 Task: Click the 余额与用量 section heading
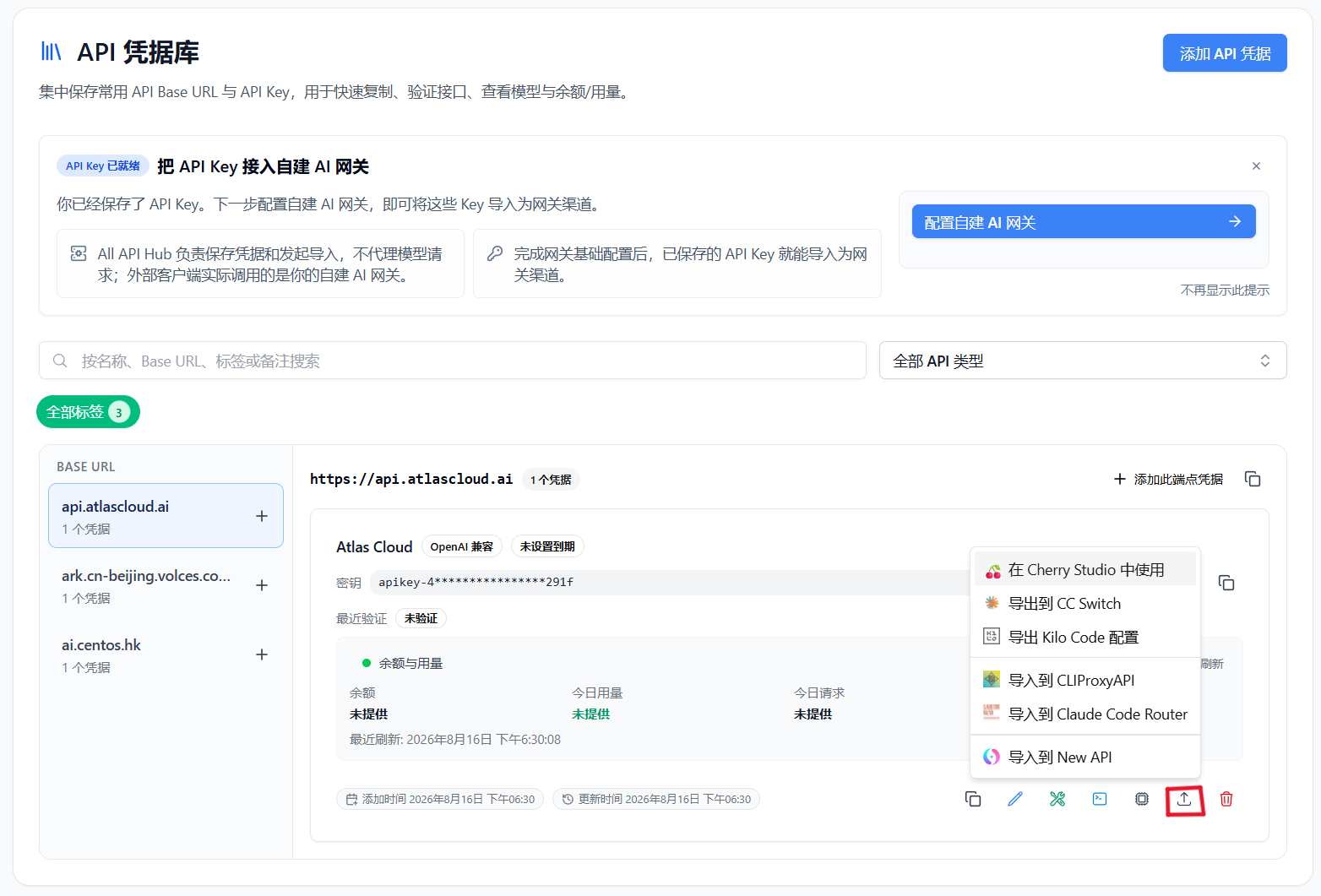tap(410, 663)
